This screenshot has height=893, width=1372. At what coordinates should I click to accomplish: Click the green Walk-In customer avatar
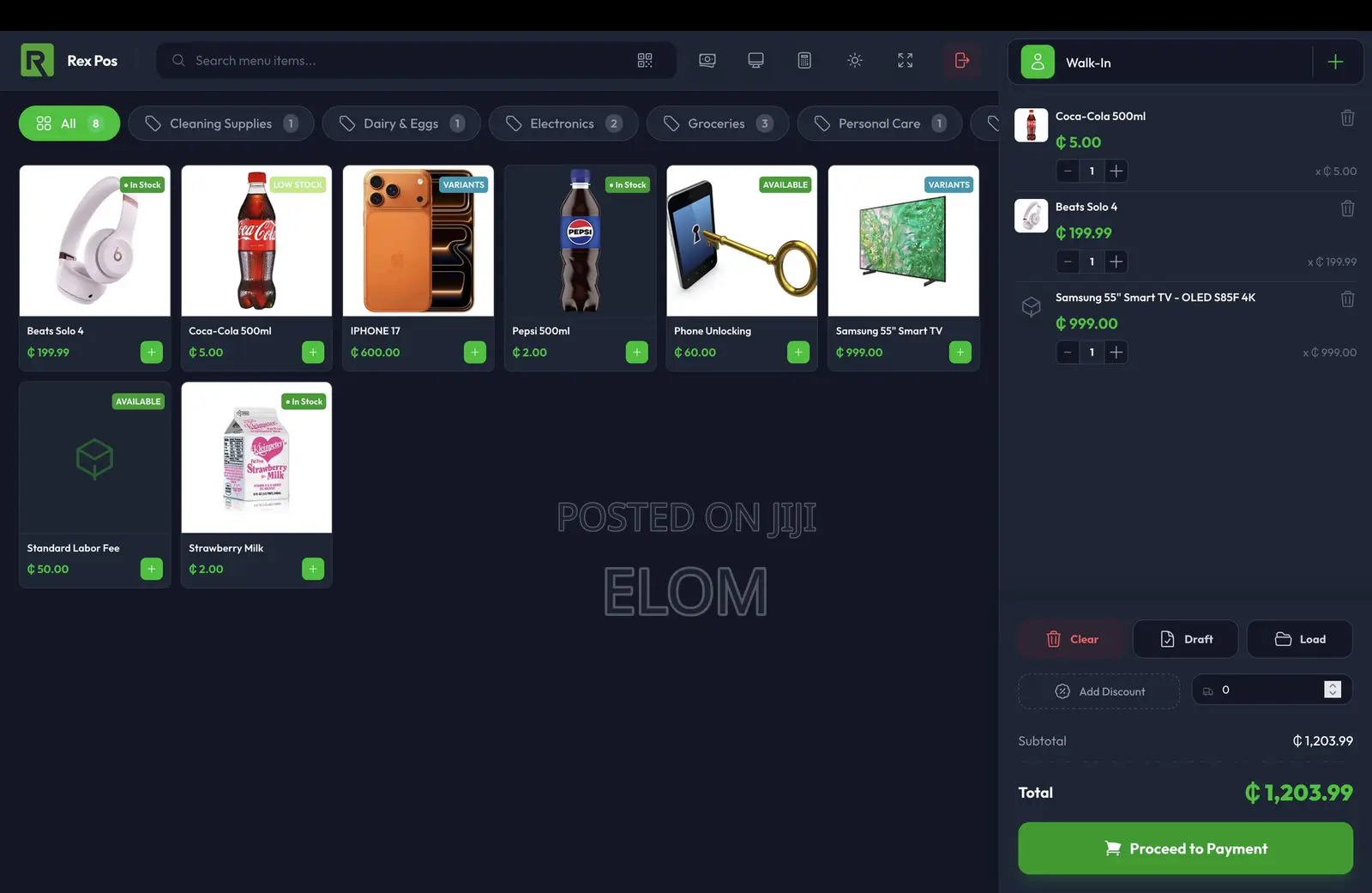(x=1038, y=62)
